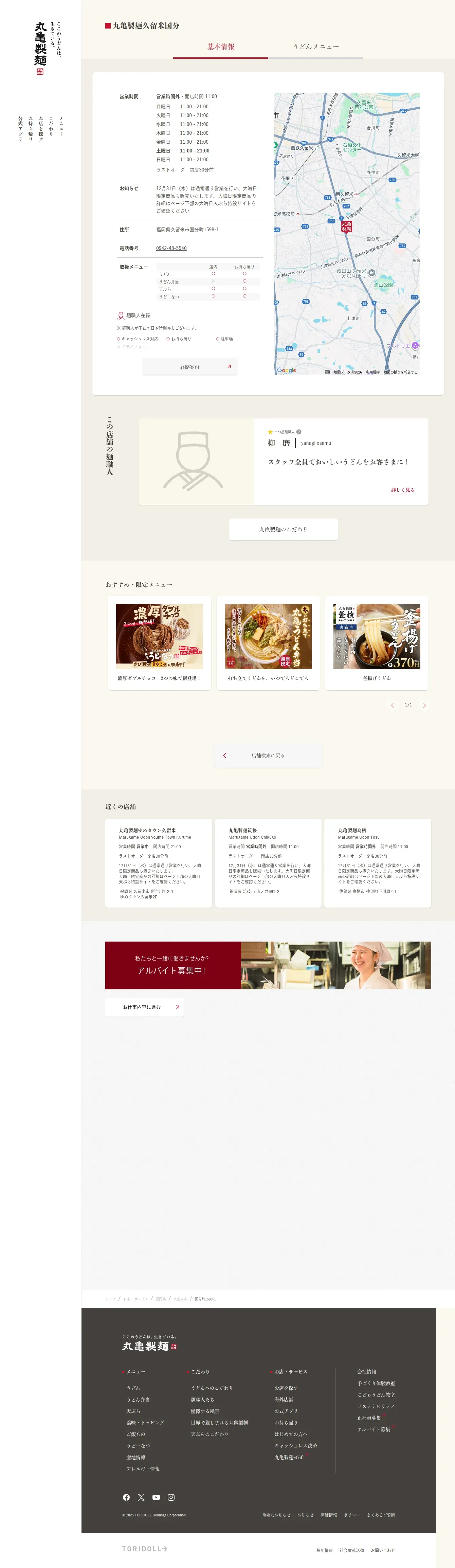Open footer link キャッシュレス決済
The width and height of the screenshot is (455, 1568).
[296, 1446]
